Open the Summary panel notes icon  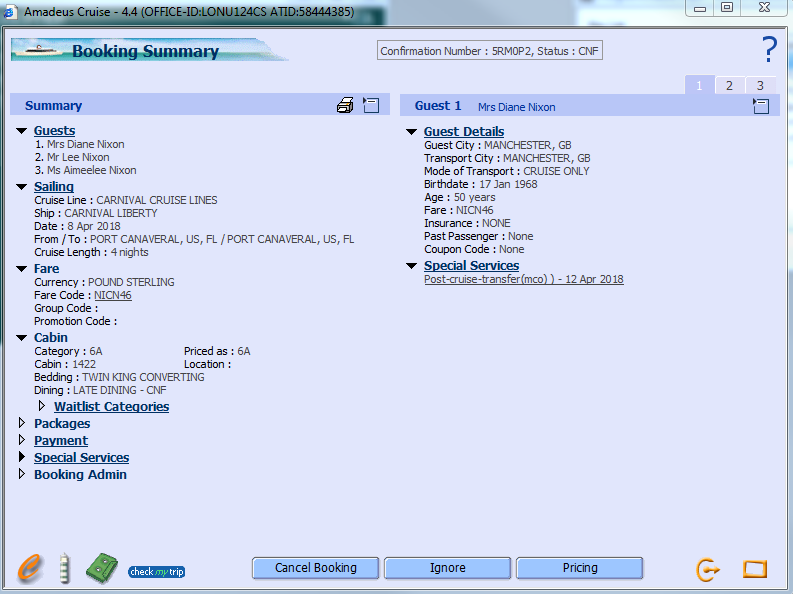[371, 105]
